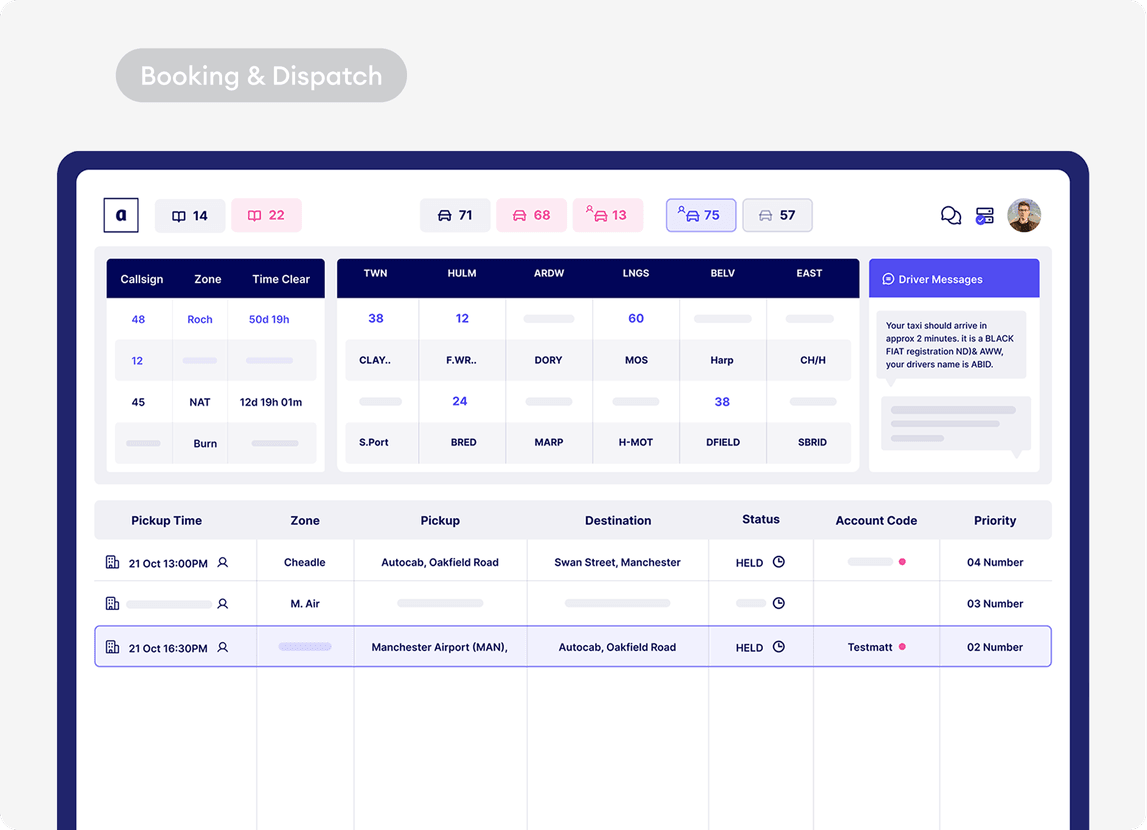Open the user profile avatar

(x=1024, y=216)
